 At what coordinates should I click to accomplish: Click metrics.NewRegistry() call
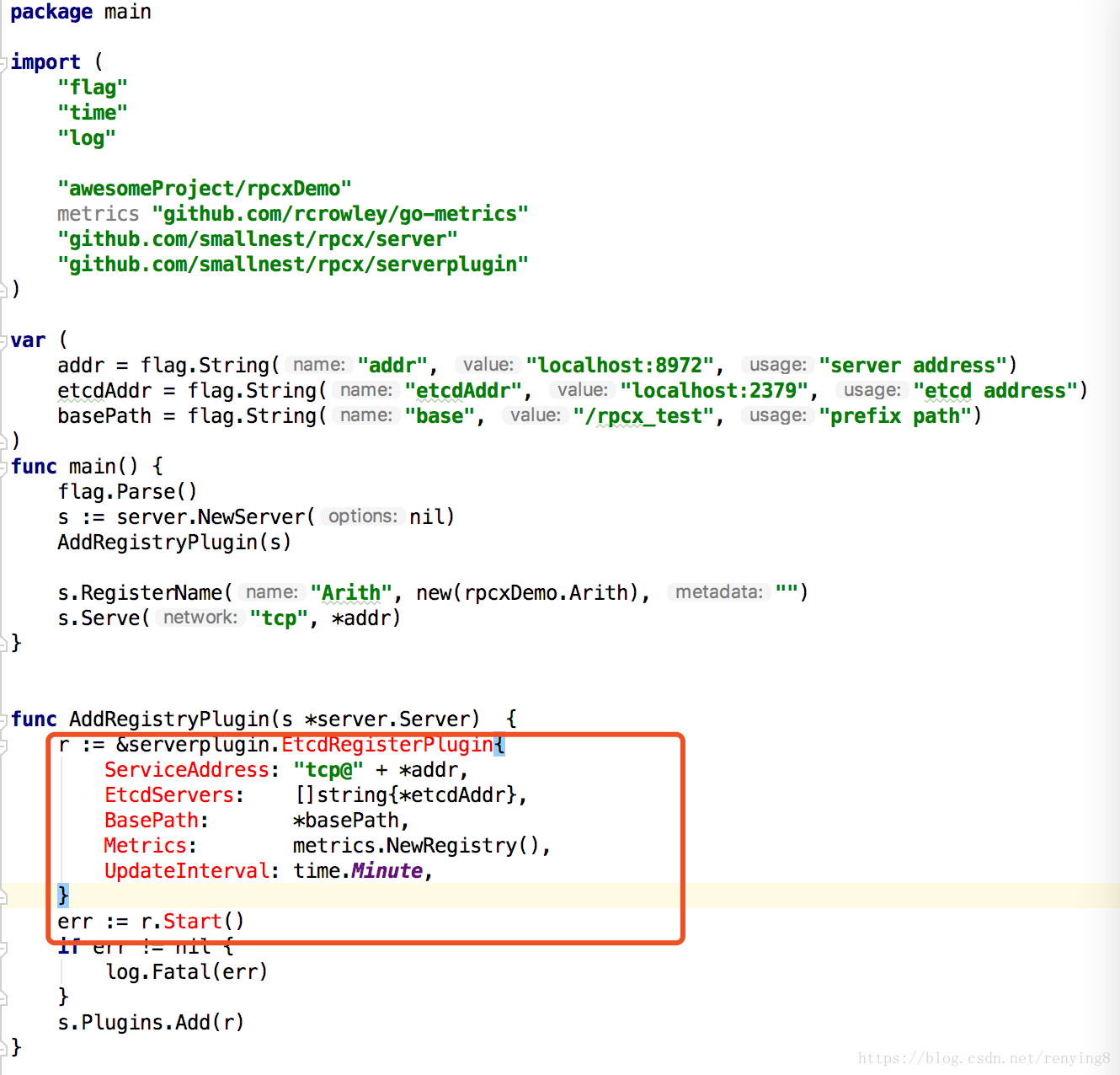[x=416, y=846]
